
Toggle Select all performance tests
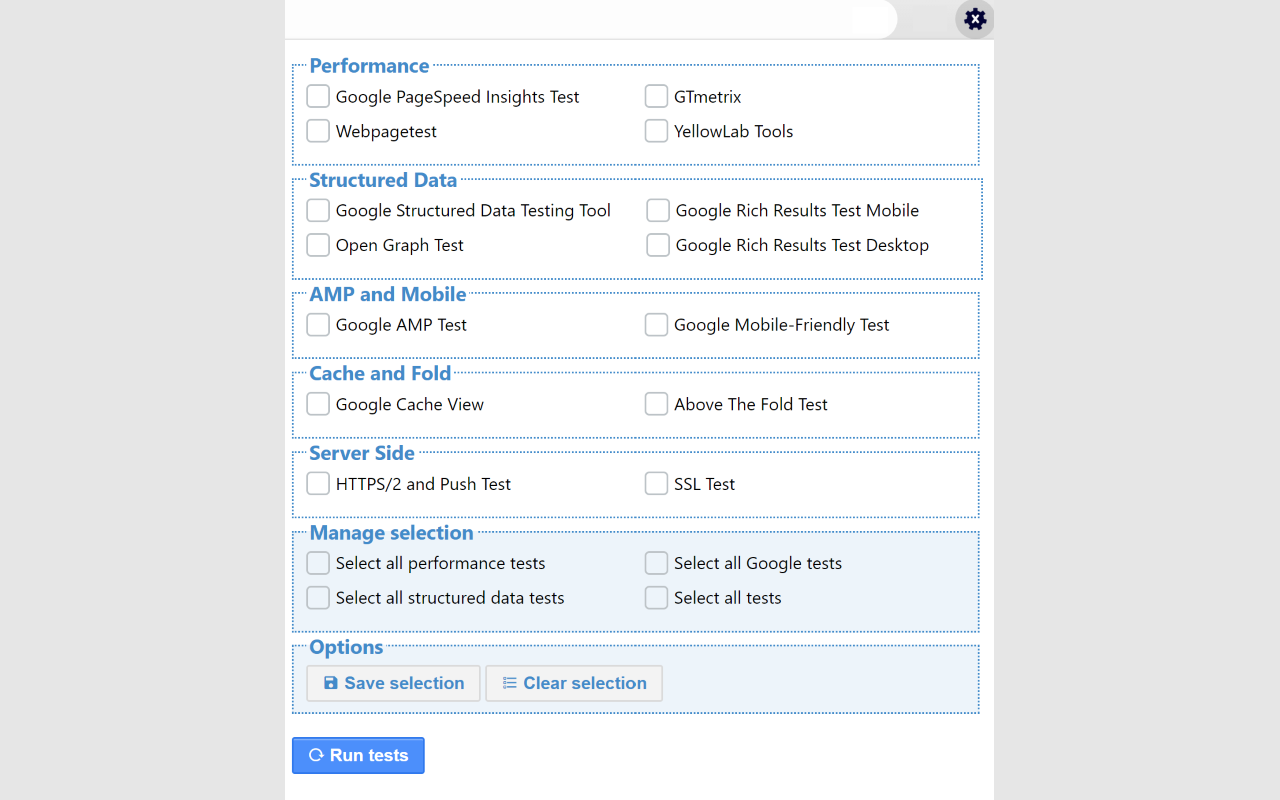click(x=318, y=563)
